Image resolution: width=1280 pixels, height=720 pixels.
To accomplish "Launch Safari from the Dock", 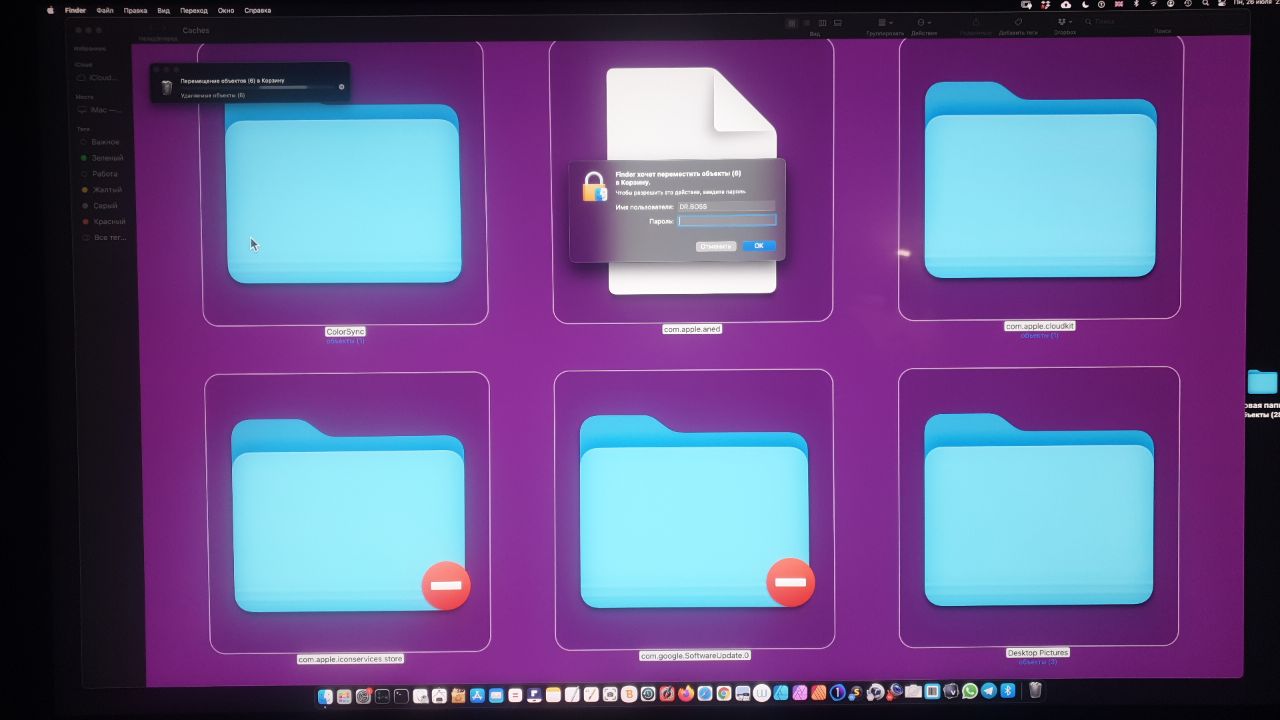I will (705, 693).
